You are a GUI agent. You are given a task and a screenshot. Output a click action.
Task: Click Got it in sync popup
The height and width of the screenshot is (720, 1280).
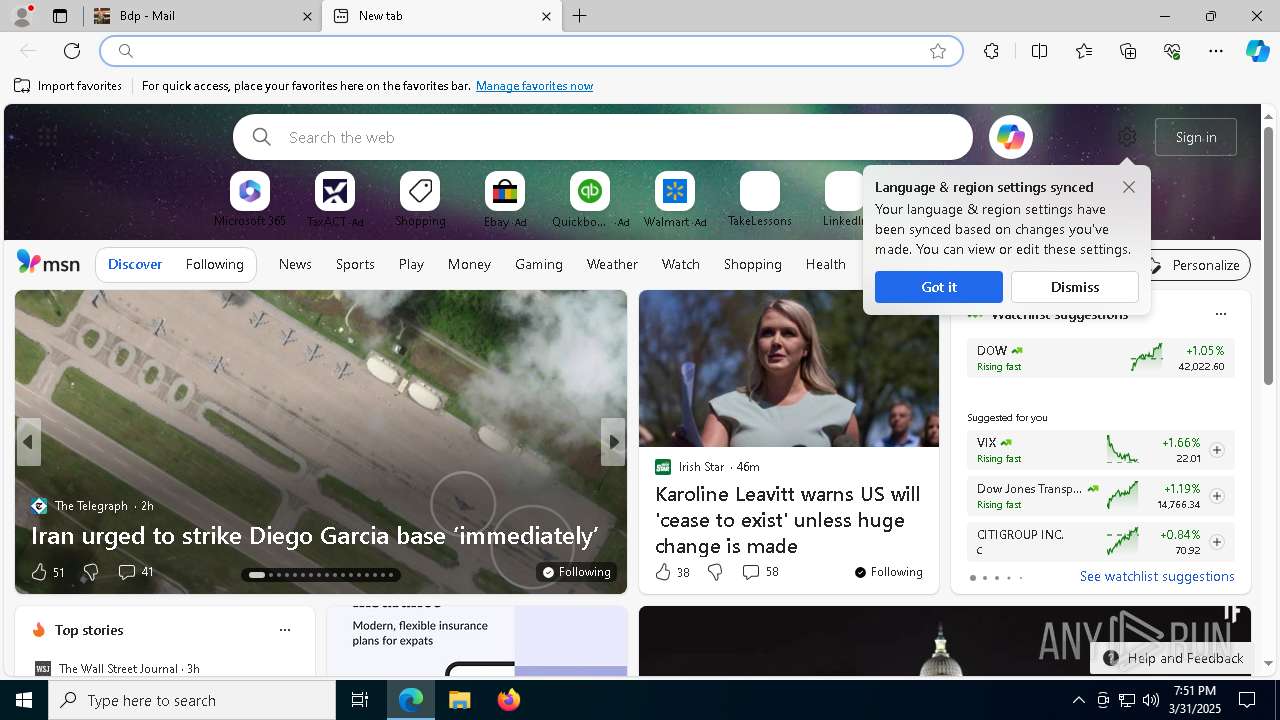click(939, 287)
